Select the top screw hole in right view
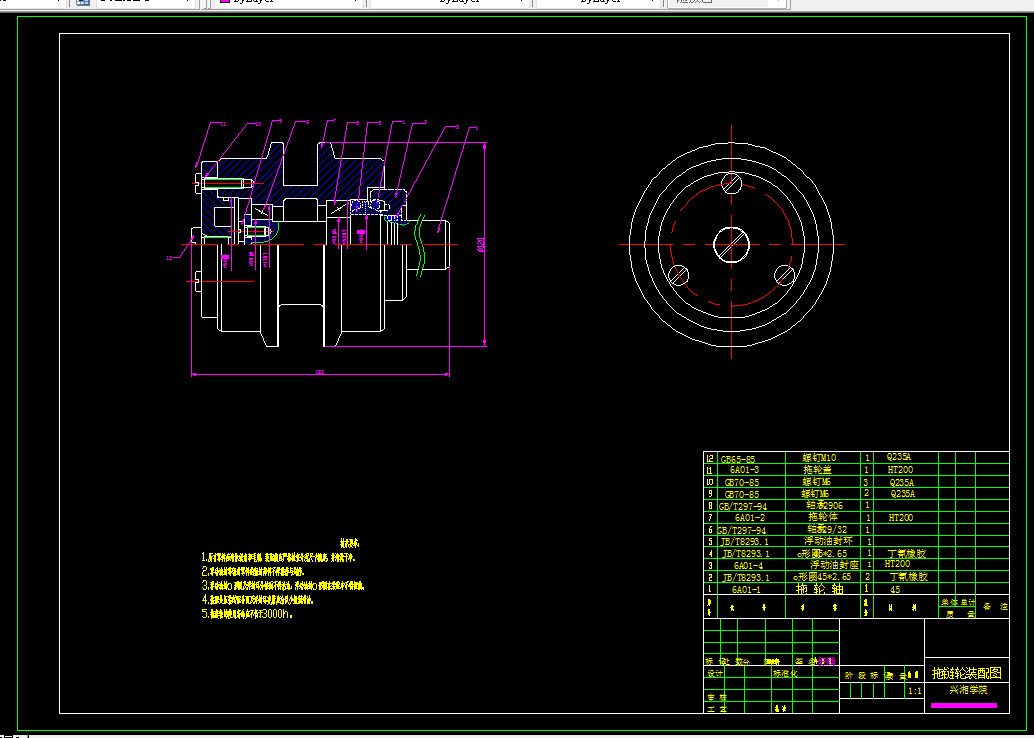This screenshot has height=738, width=1034. [731, 183]
